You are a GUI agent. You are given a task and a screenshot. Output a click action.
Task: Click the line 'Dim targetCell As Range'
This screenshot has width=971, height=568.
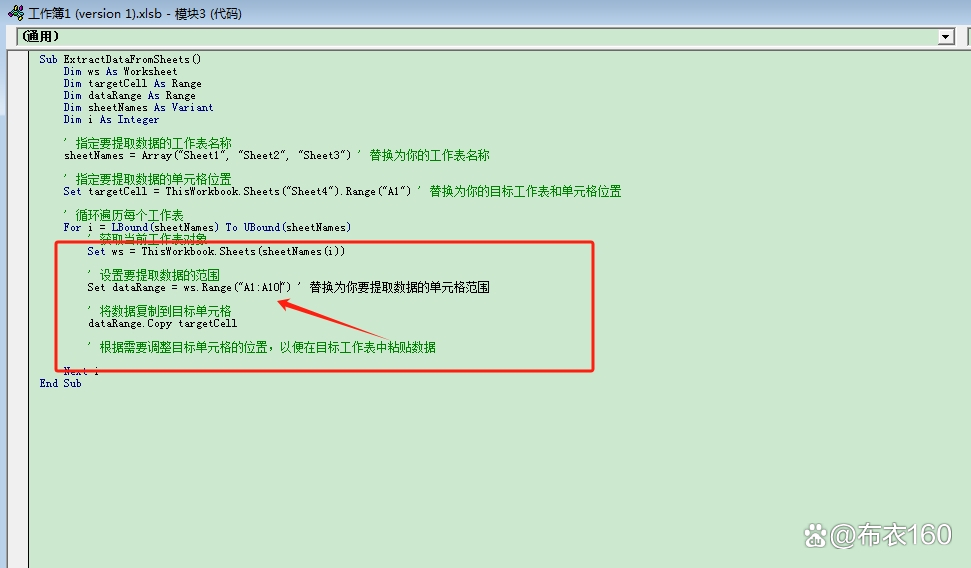(133, 84)
